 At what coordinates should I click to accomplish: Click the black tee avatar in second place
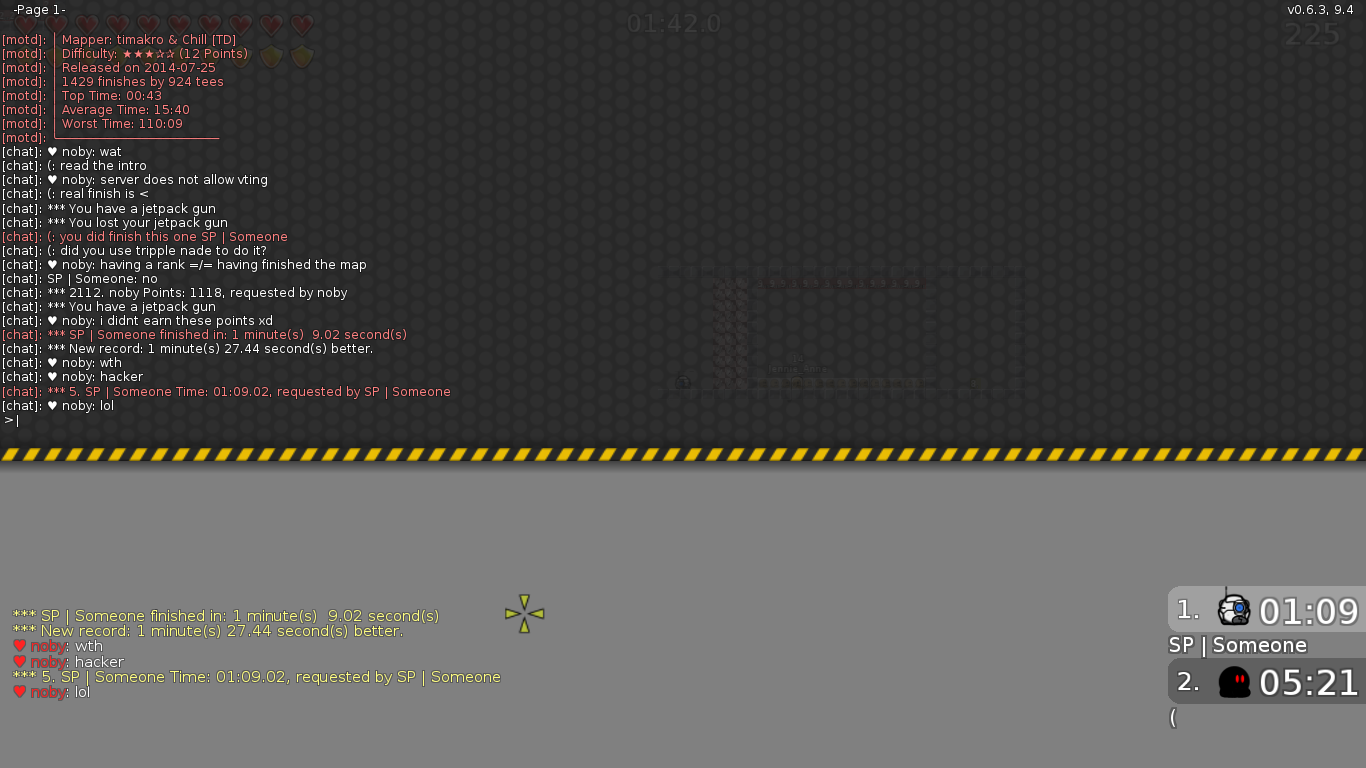click(1233, 680)
